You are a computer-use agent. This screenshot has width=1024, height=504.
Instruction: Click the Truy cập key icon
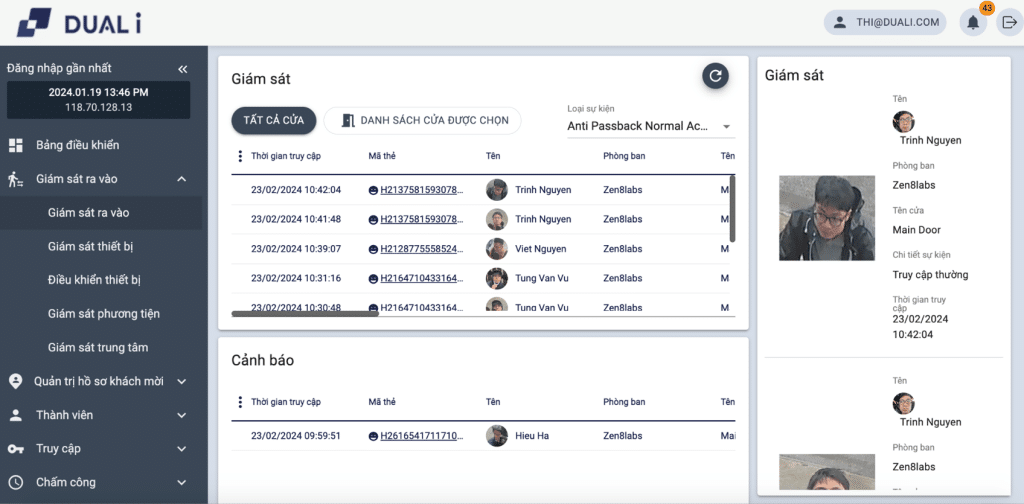point(16,449)
